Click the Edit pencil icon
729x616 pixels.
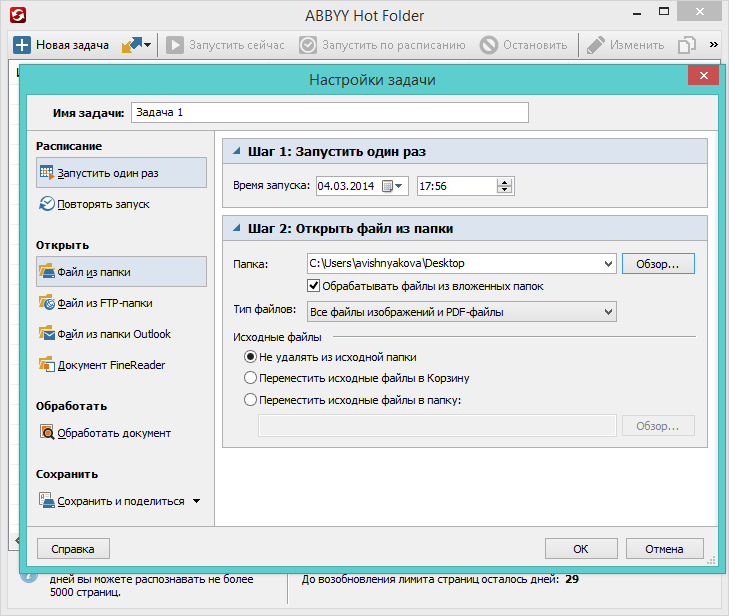[x=596, y=45]
